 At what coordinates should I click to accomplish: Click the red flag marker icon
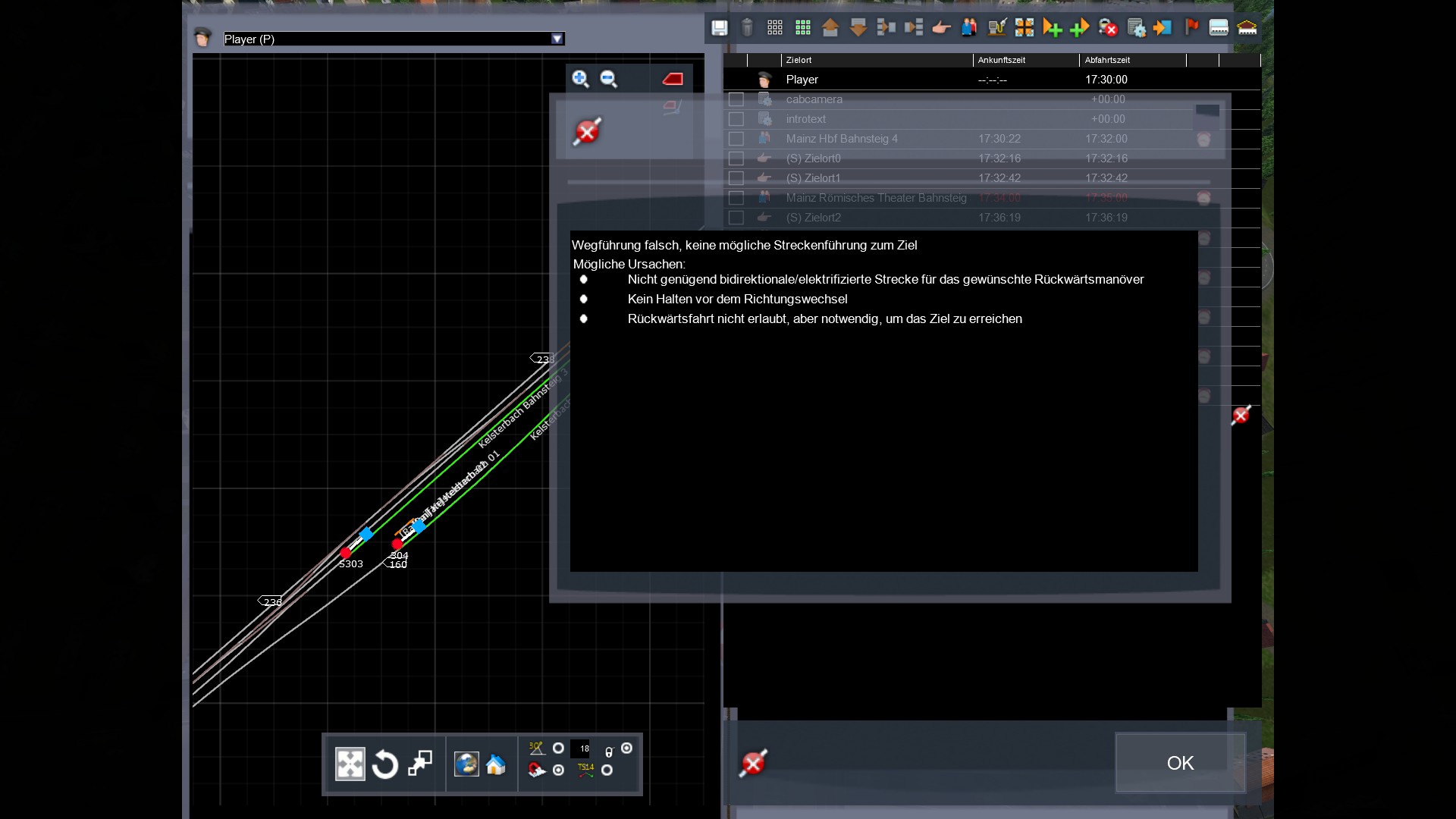1191,28
